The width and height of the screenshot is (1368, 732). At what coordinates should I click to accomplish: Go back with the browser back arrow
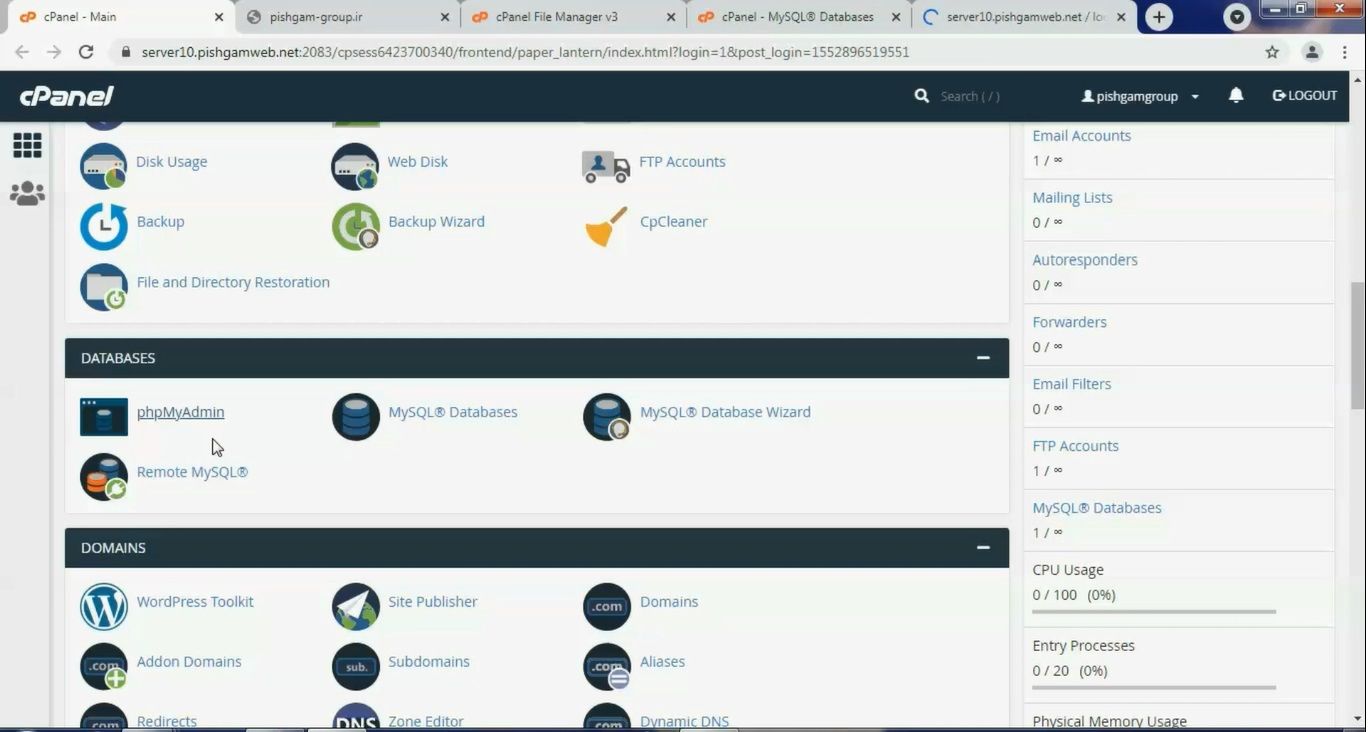22,52
